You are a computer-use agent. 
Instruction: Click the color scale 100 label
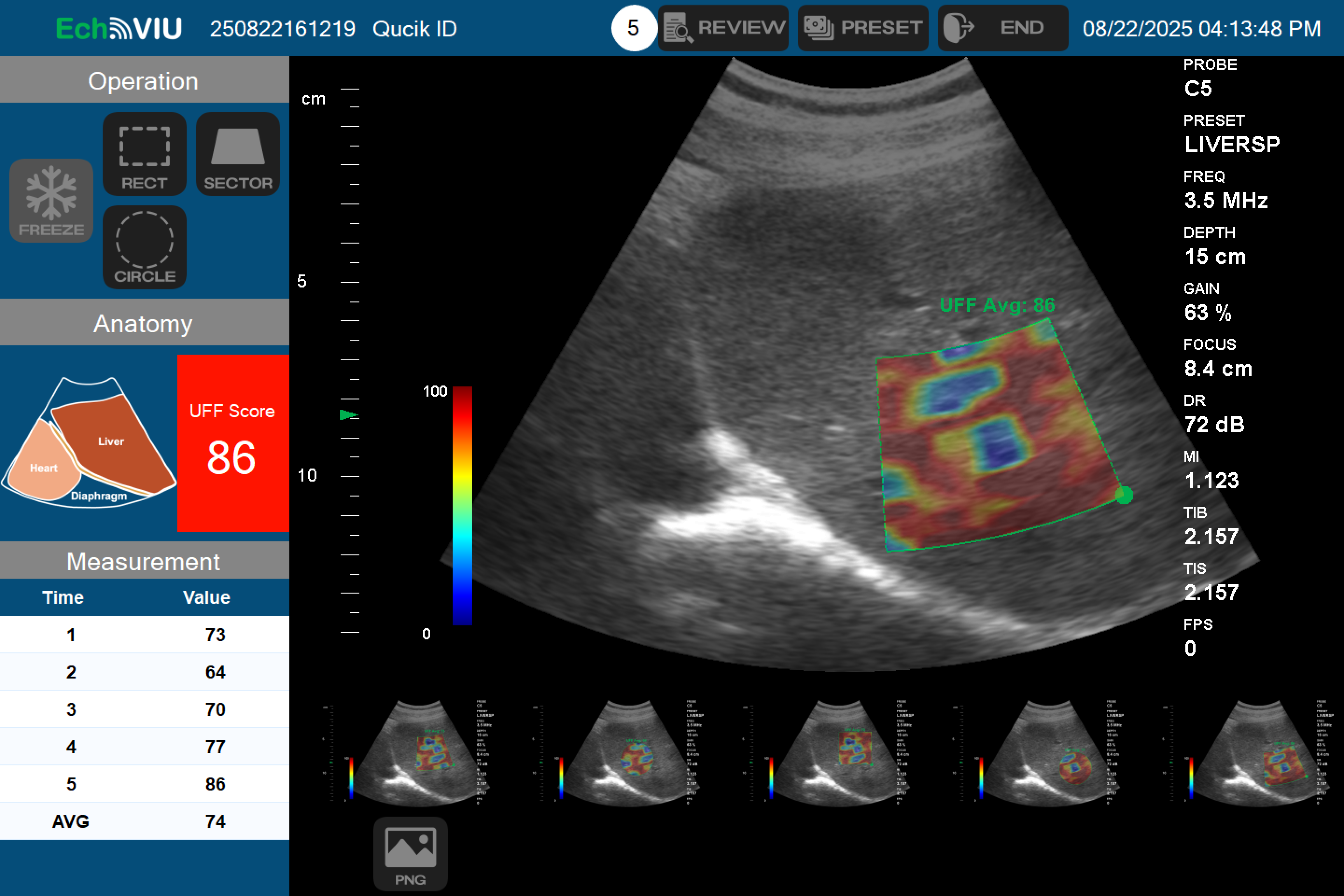point(435,392)
